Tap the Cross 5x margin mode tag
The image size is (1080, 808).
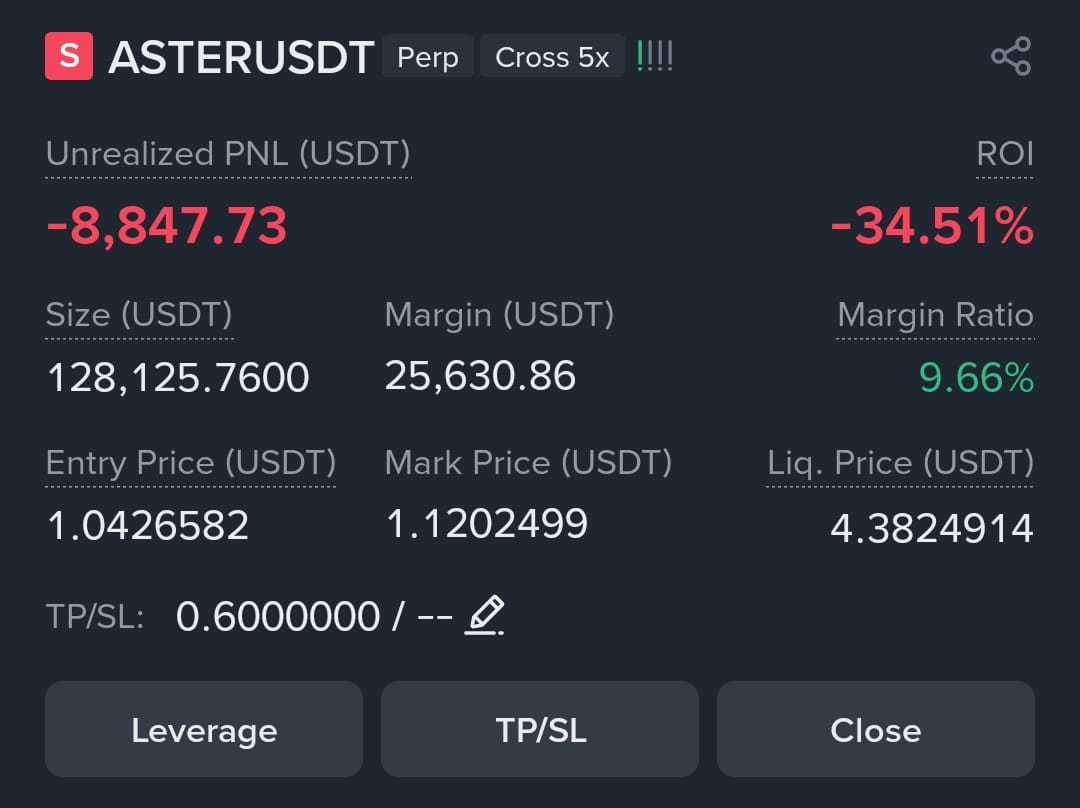(552, 56)
